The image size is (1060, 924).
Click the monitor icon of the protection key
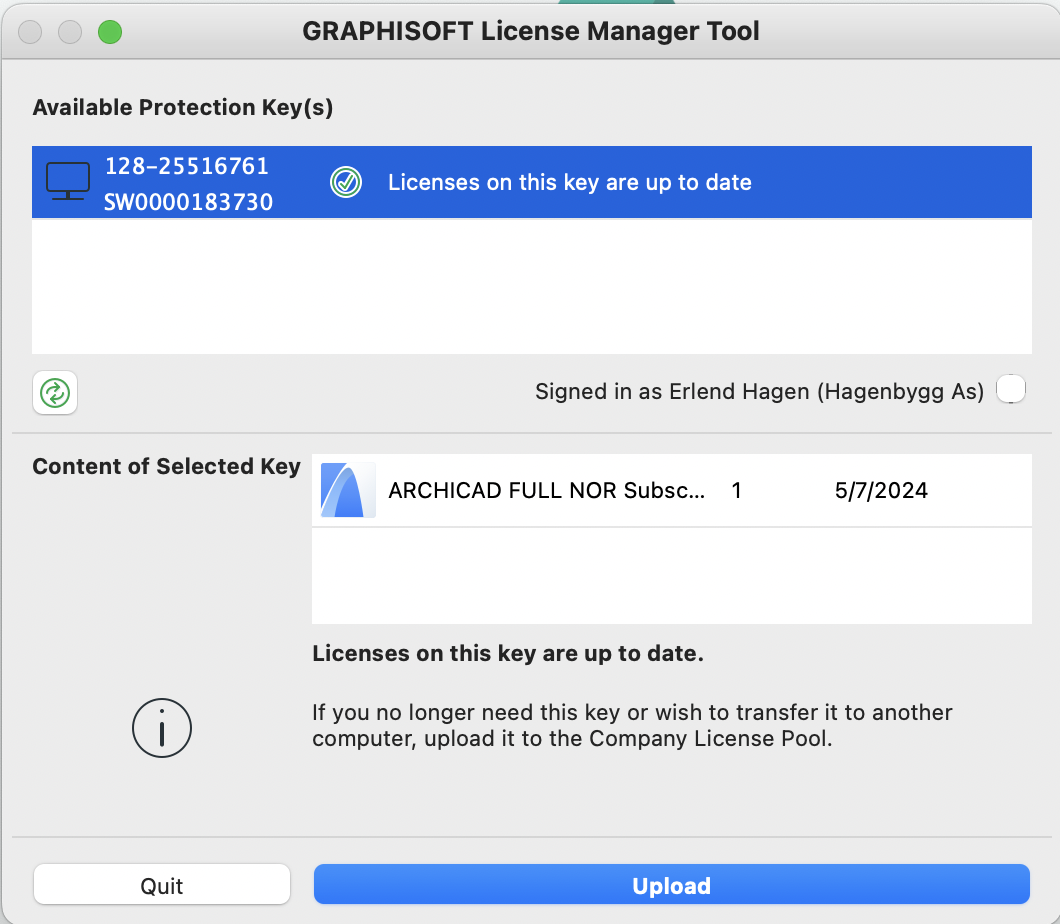pos(67,182)
